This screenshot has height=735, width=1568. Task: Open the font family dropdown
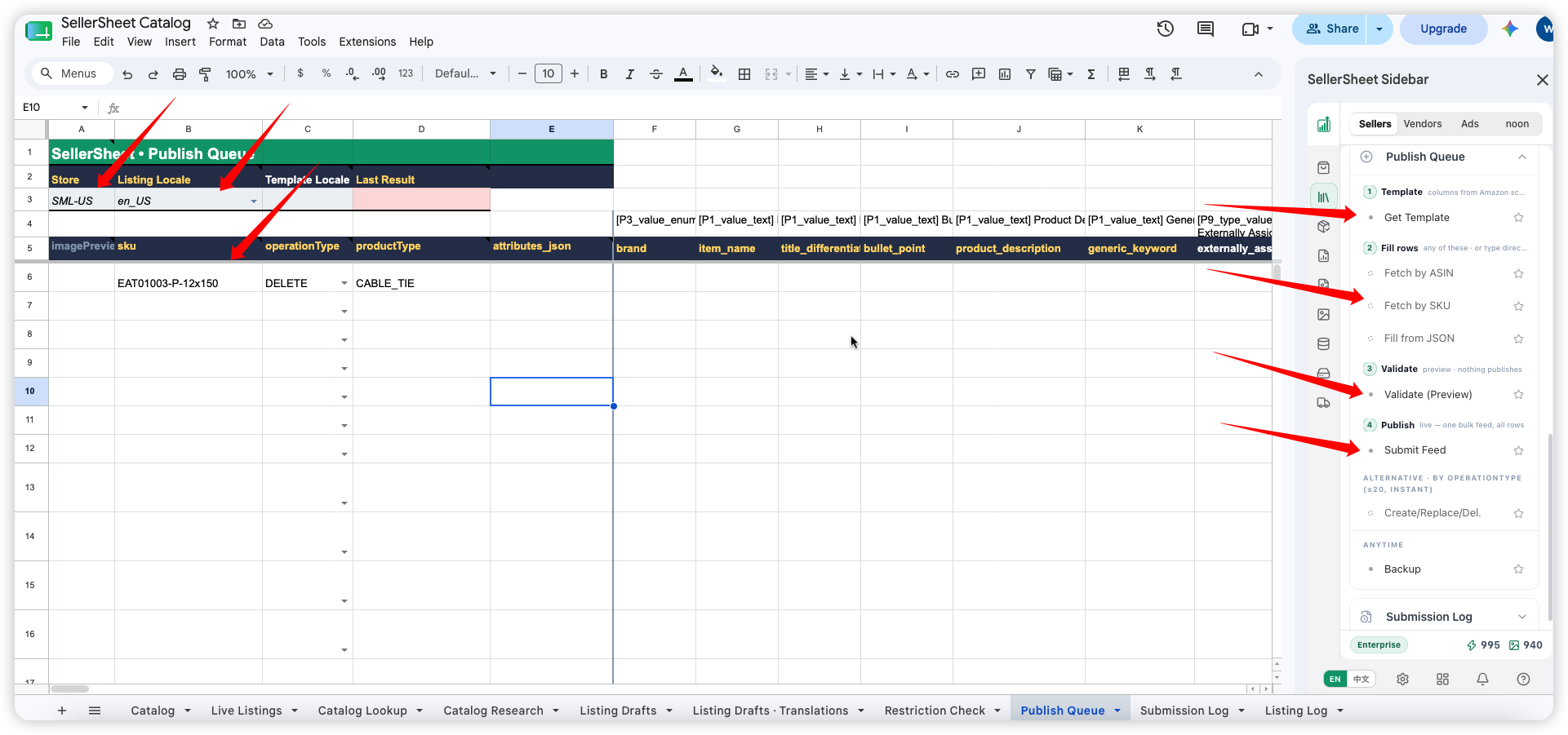[466, 73]
